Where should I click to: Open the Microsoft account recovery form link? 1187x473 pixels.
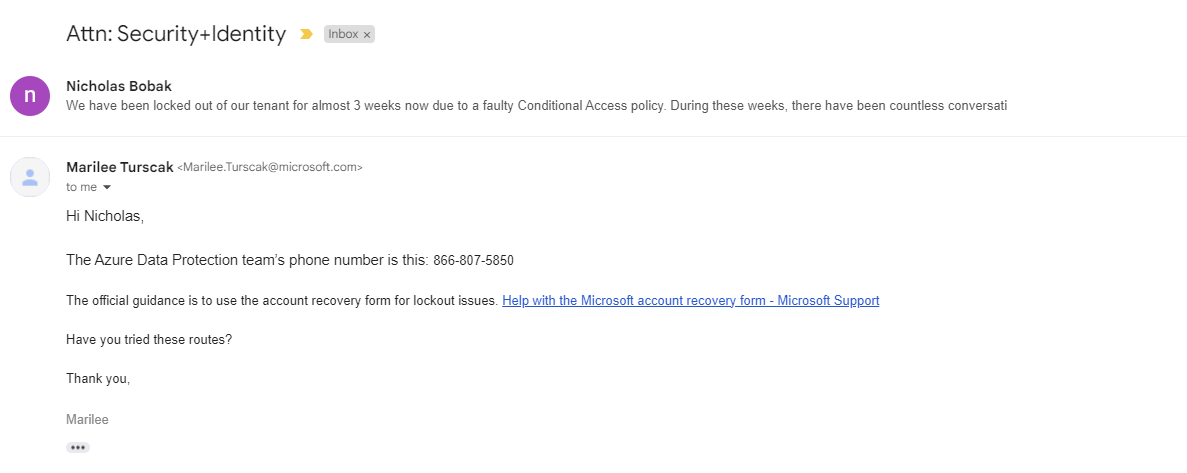click(690, 300)
